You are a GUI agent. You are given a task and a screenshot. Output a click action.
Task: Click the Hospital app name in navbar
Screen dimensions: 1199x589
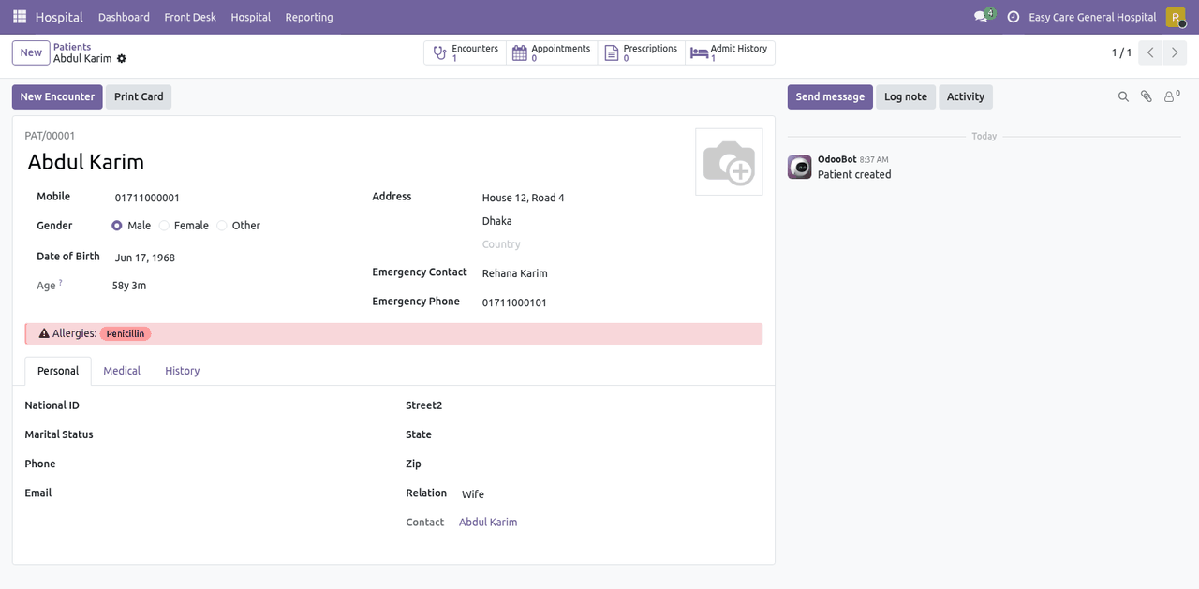click(59, 17)
